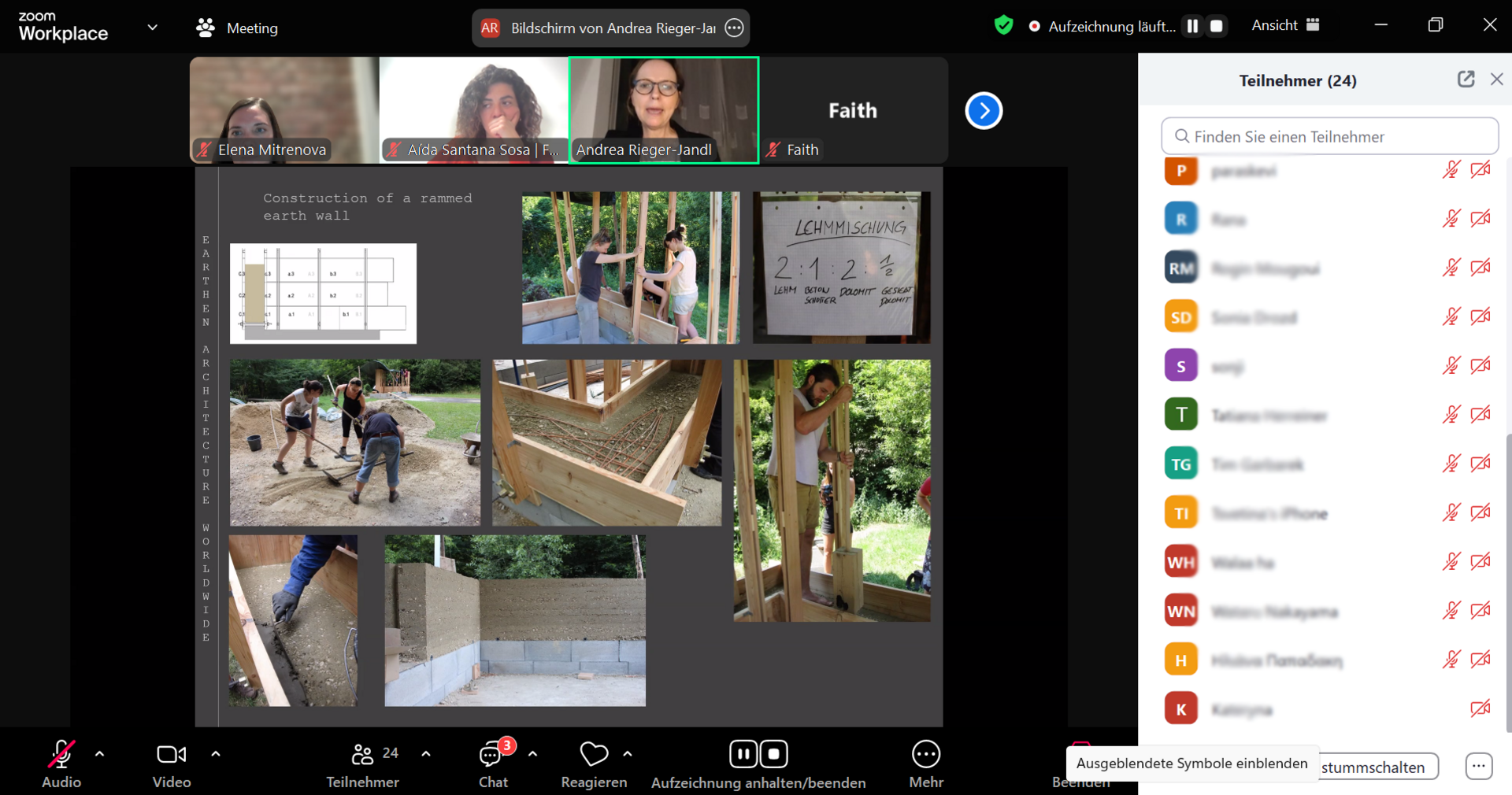The height and width of the screenshot is (795, 1512).
Task: Open the Meeting tab
Action: [237, 28]
